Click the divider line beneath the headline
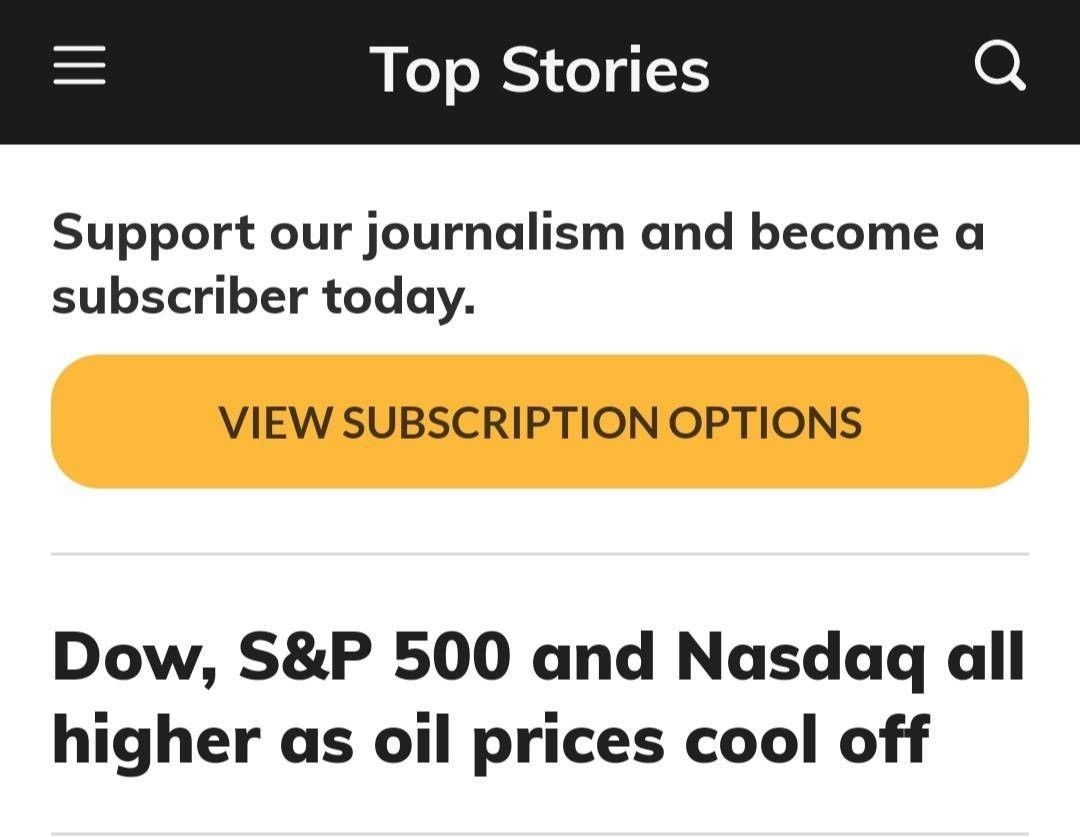 [x=540, y=834]
